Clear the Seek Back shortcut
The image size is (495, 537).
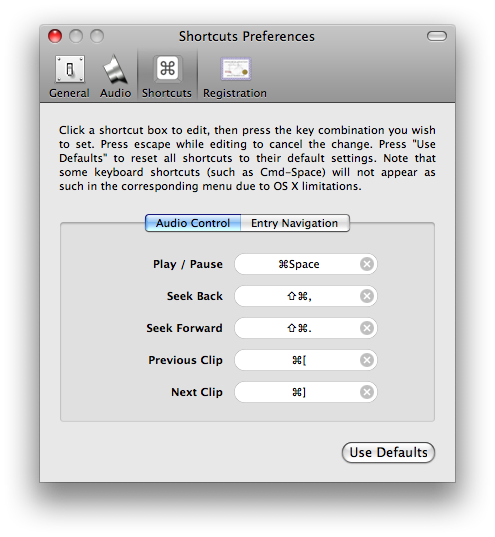tap(367, 296)
